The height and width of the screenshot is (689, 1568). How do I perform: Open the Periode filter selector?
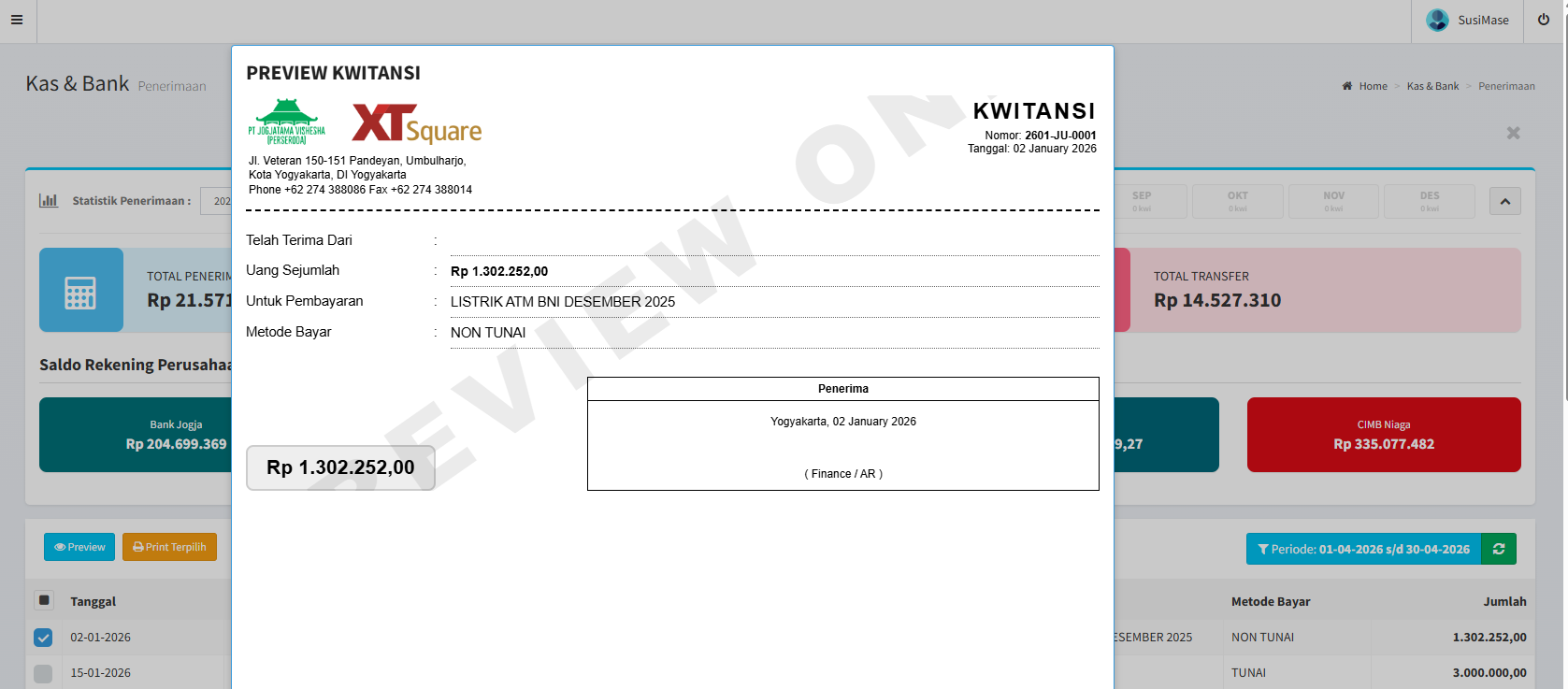point(1362,549)
